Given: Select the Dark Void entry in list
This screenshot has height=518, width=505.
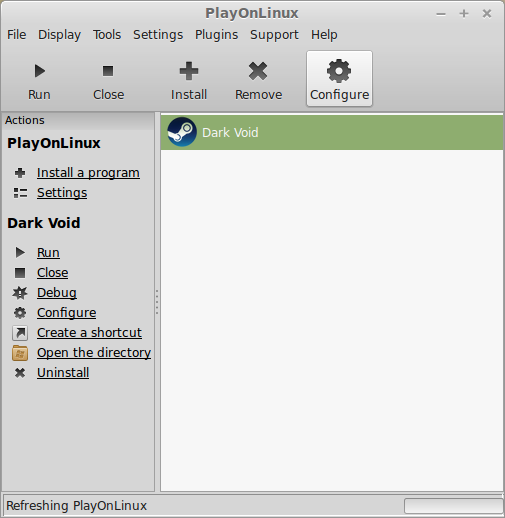Looking at the screenshot, I should [x=332, y=132].
